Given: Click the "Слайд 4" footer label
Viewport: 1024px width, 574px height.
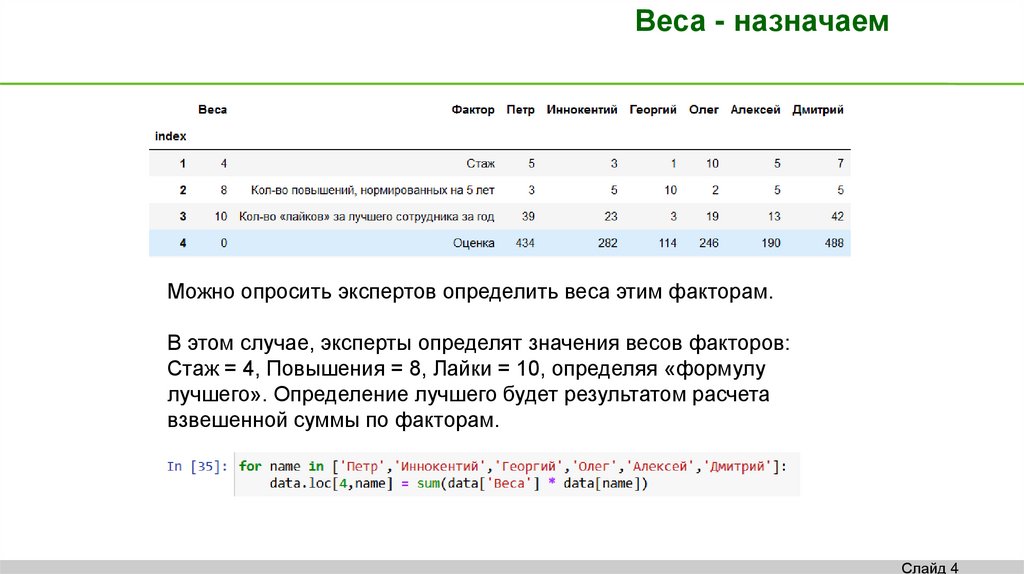Looking at the screenshot, I should point(929,567).
